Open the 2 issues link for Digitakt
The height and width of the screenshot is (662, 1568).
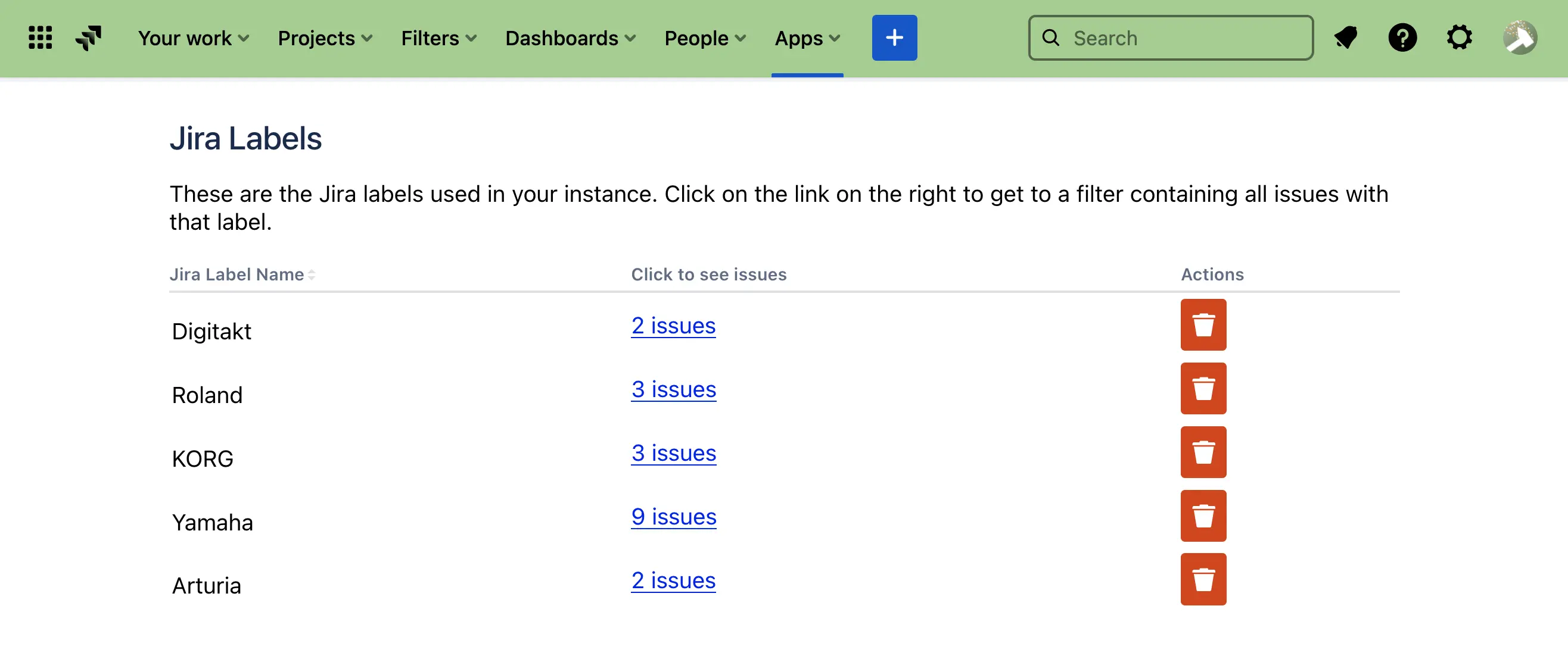point(673,326)
